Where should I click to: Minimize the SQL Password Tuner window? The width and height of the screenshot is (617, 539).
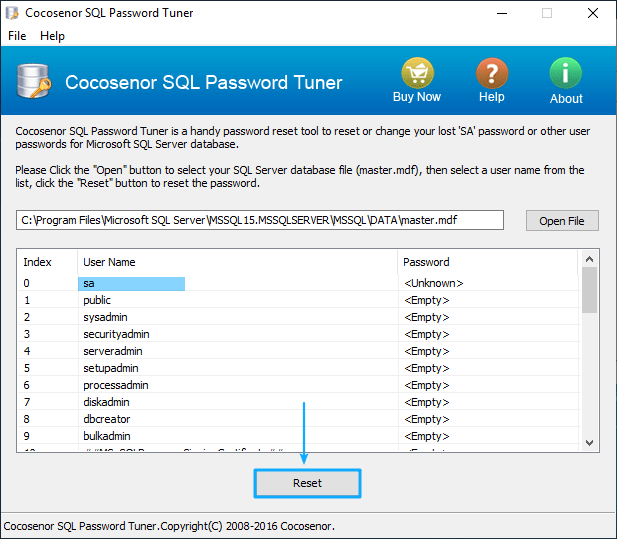pyautogui.click(x=502, y=13)
